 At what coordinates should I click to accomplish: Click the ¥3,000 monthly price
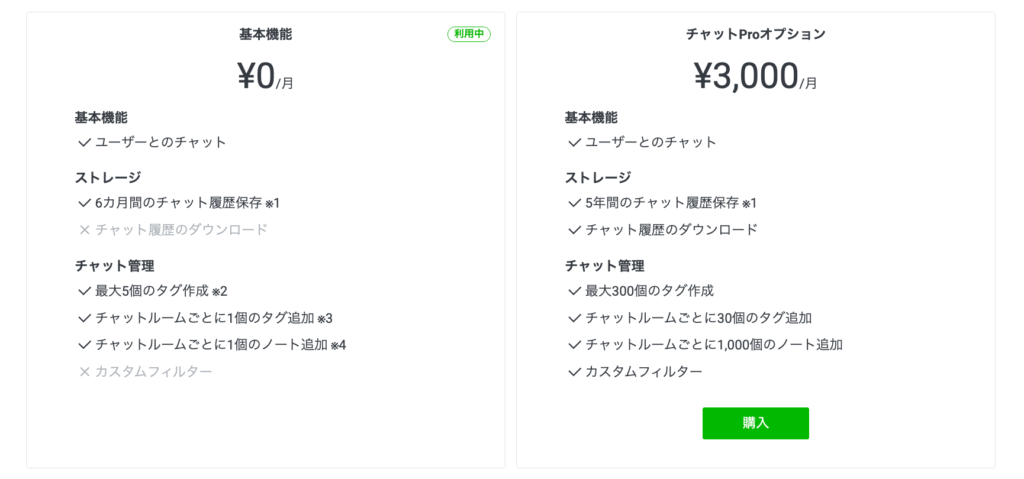click(x=746, y=76)
